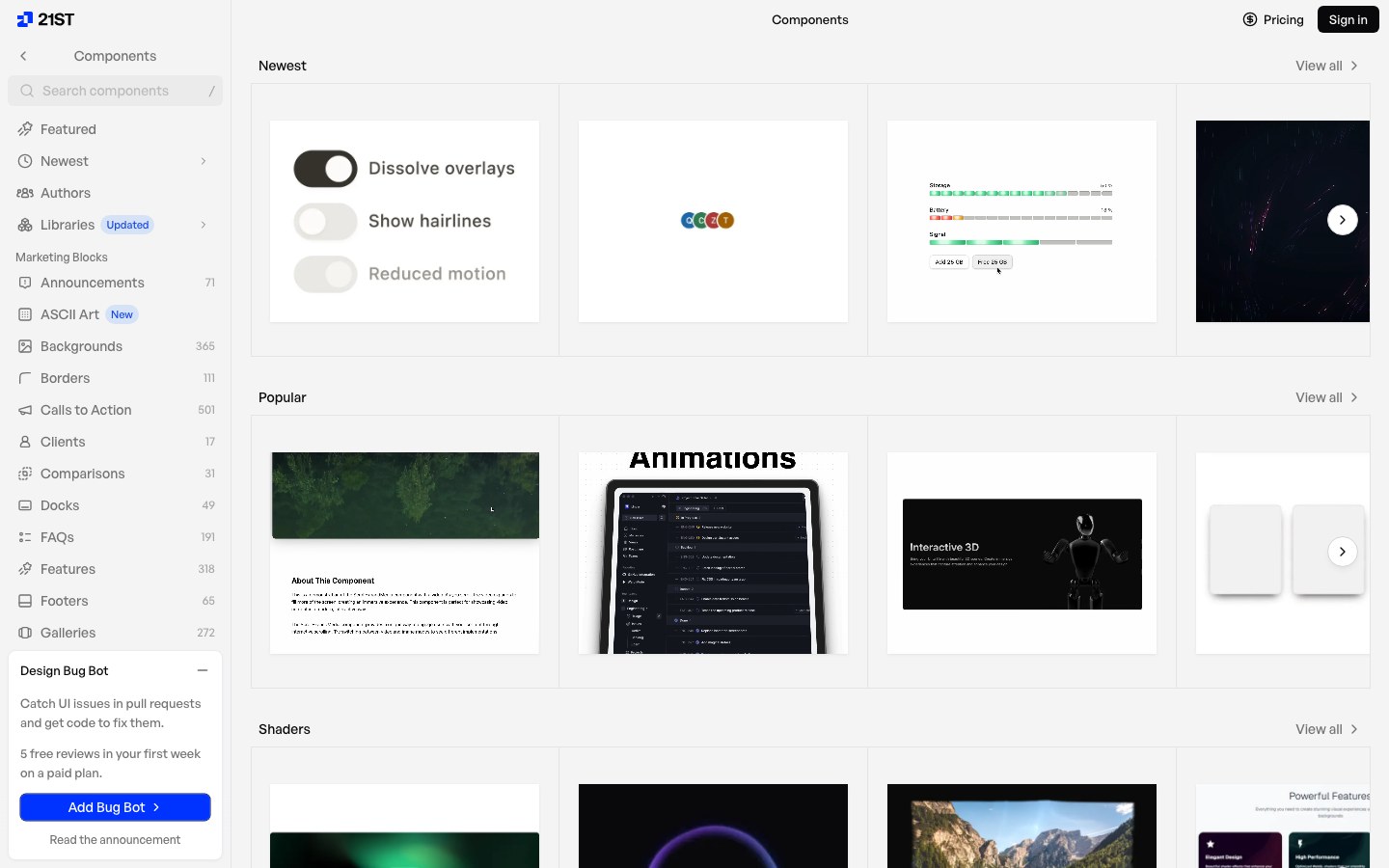Open the Read the announcement link
Viewport: 1389px width, 868px height.
[115, 840]
